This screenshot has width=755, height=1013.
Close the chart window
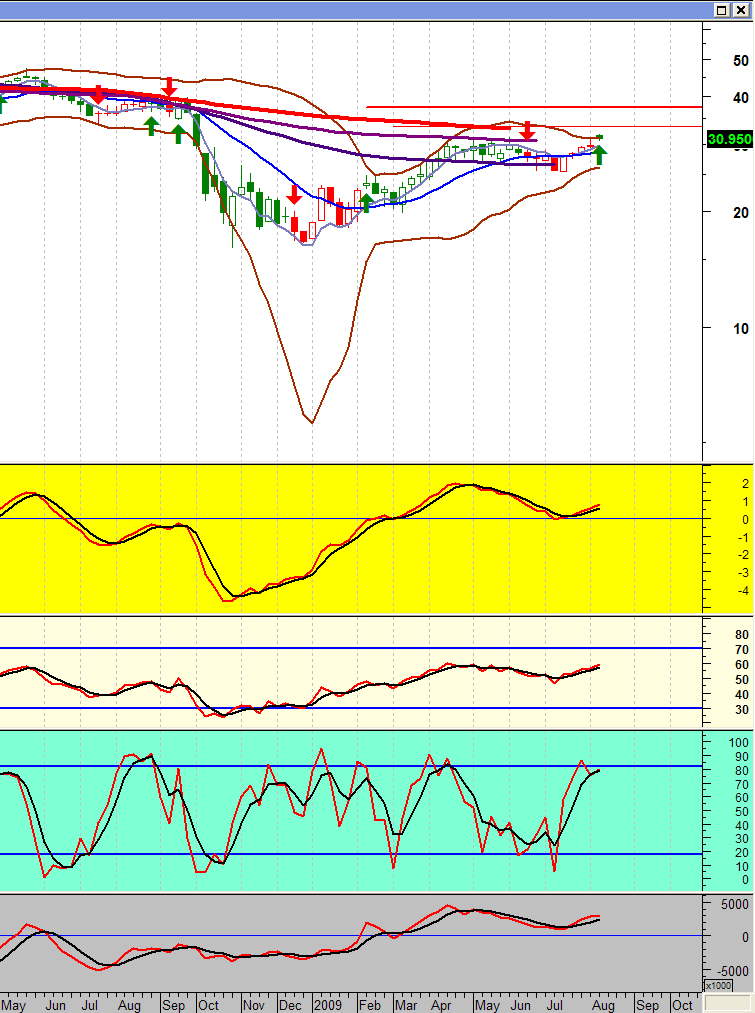pyautogui.click(x=741, y=10)
